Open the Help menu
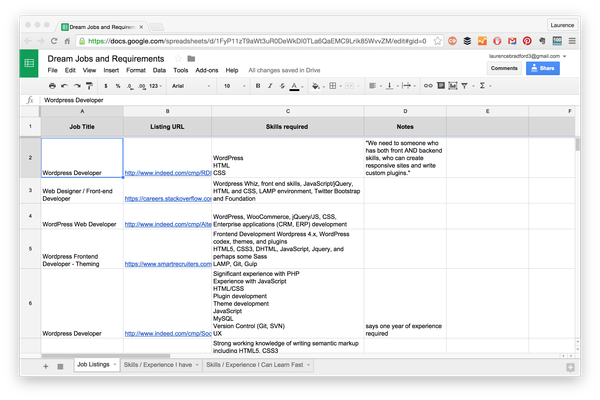Screen dimensions: 600x400 pyautogui.click(x=232, y=70)
